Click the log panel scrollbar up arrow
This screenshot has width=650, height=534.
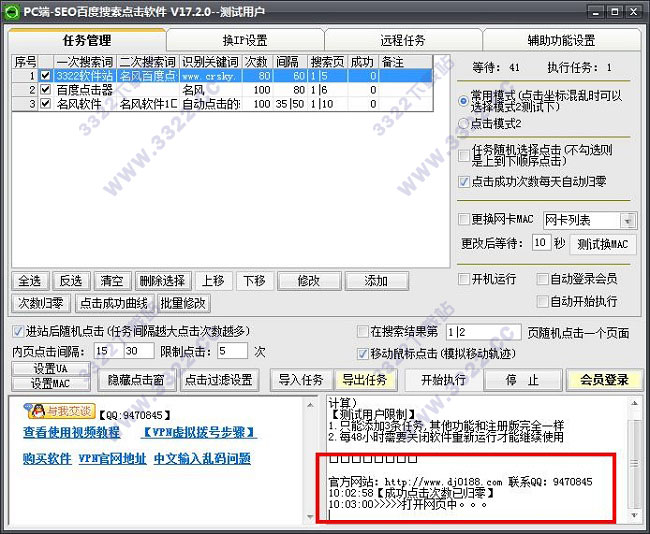click(634, 403)
